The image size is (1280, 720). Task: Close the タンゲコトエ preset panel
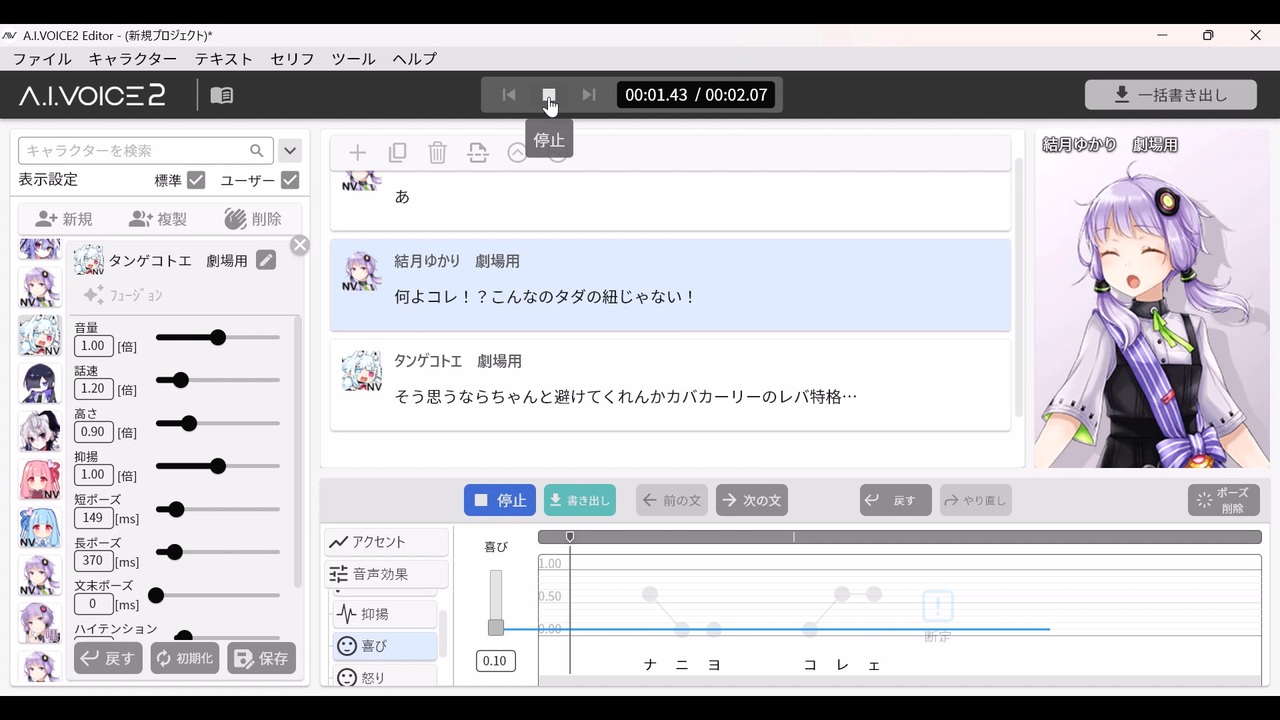click(299, 245)
